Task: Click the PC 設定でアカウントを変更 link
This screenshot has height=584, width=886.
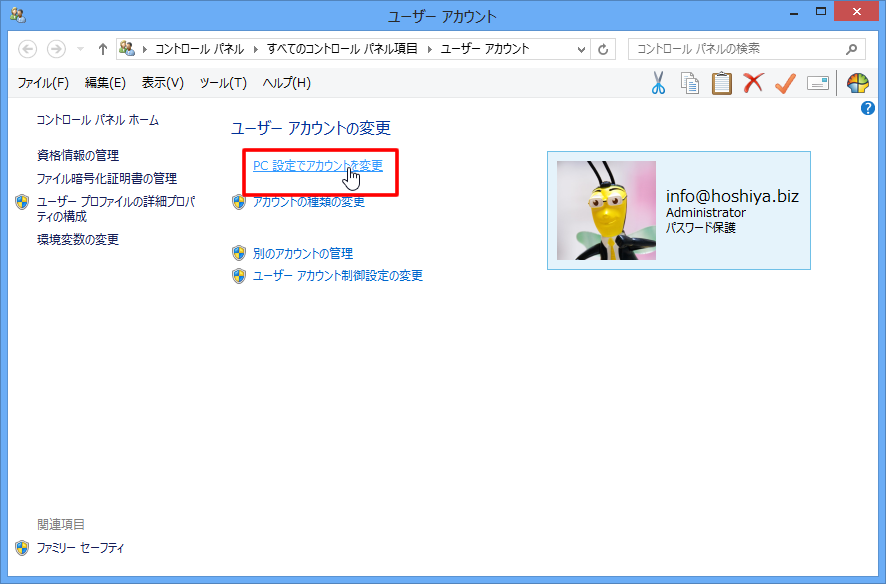Action: (318, 165)
